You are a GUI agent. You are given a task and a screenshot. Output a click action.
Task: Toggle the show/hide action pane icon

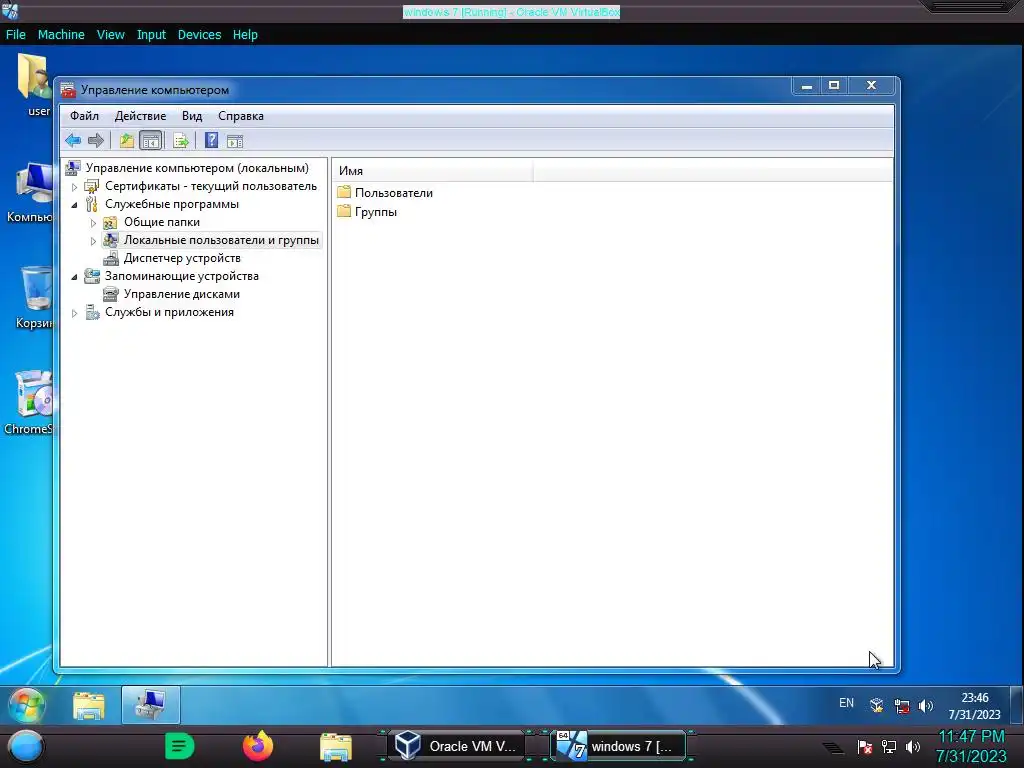(235, 140)
